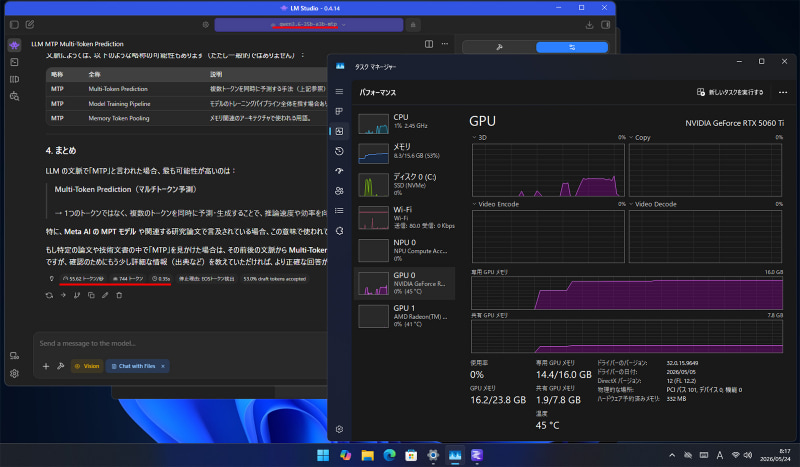Open model load settings gear beside model selector

(x=206, y=24)
